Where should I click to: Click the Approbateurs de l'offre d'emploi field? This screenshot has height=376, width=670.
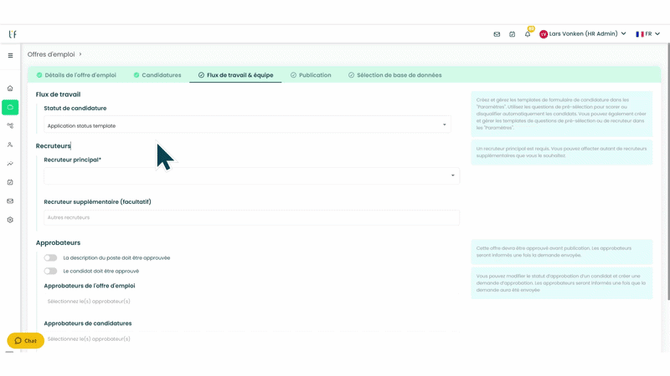pyautogui.click(x=252, y=301)
